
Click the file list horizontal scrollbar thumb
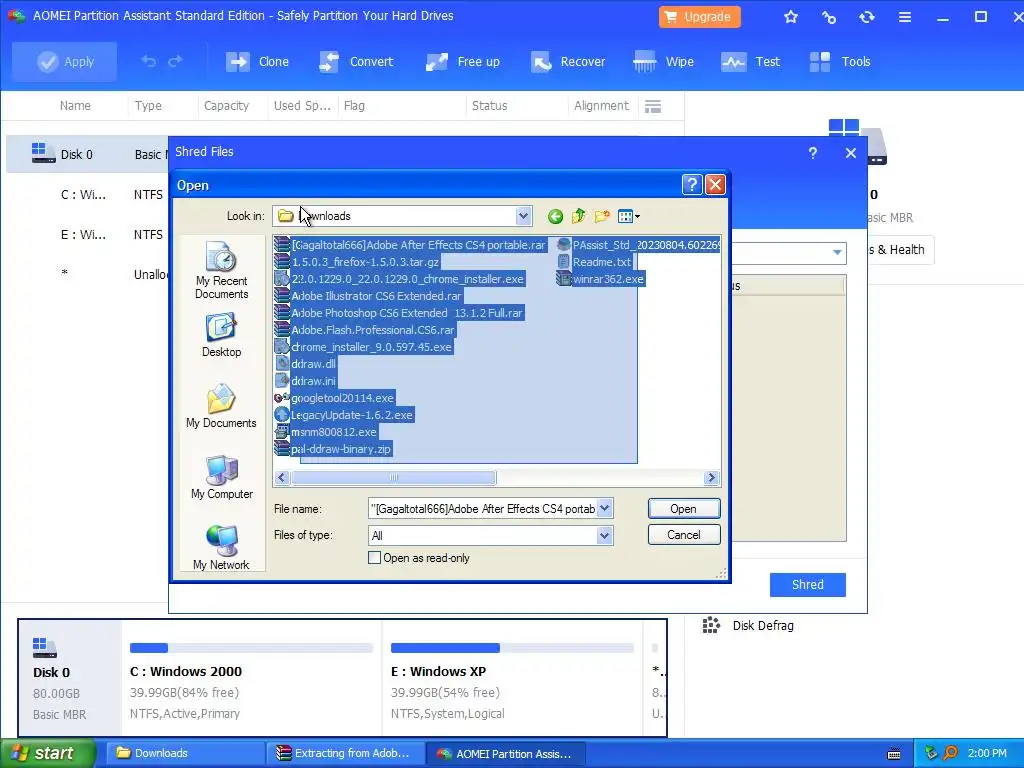[x=394, y=478]
